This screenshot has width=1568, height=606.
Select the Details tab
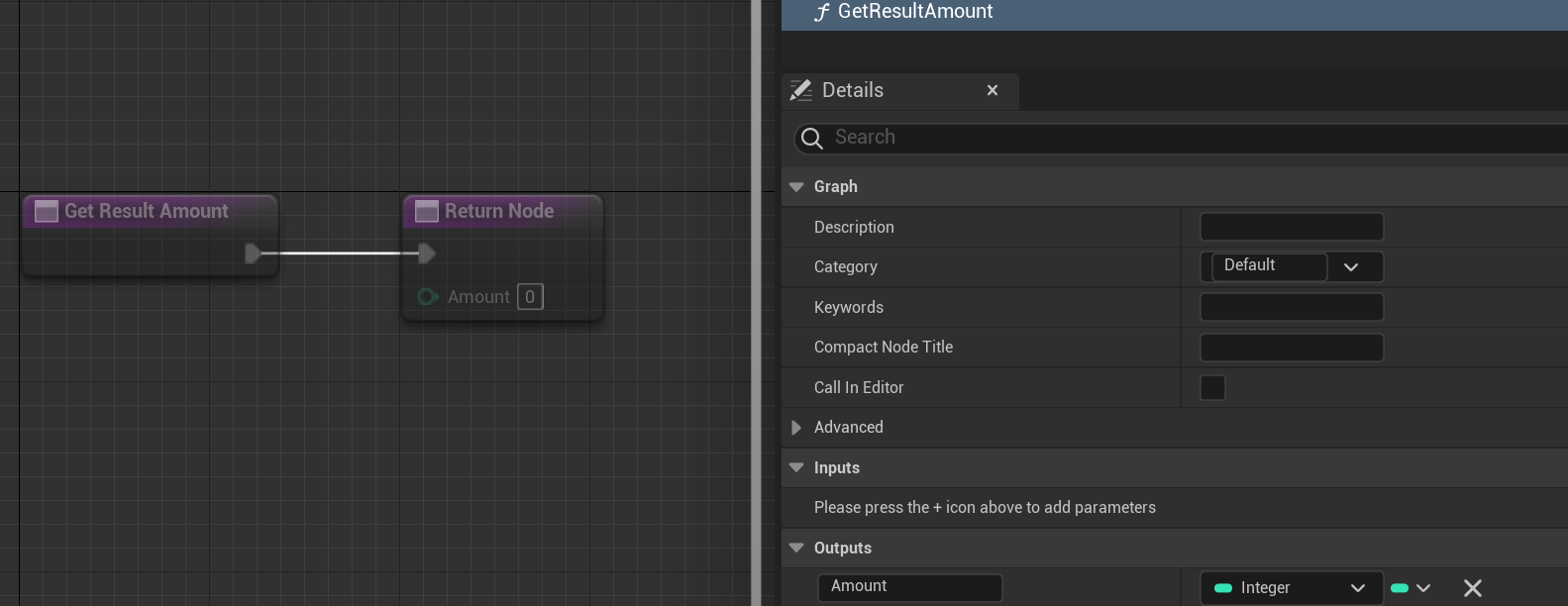(x=853, y=91)
